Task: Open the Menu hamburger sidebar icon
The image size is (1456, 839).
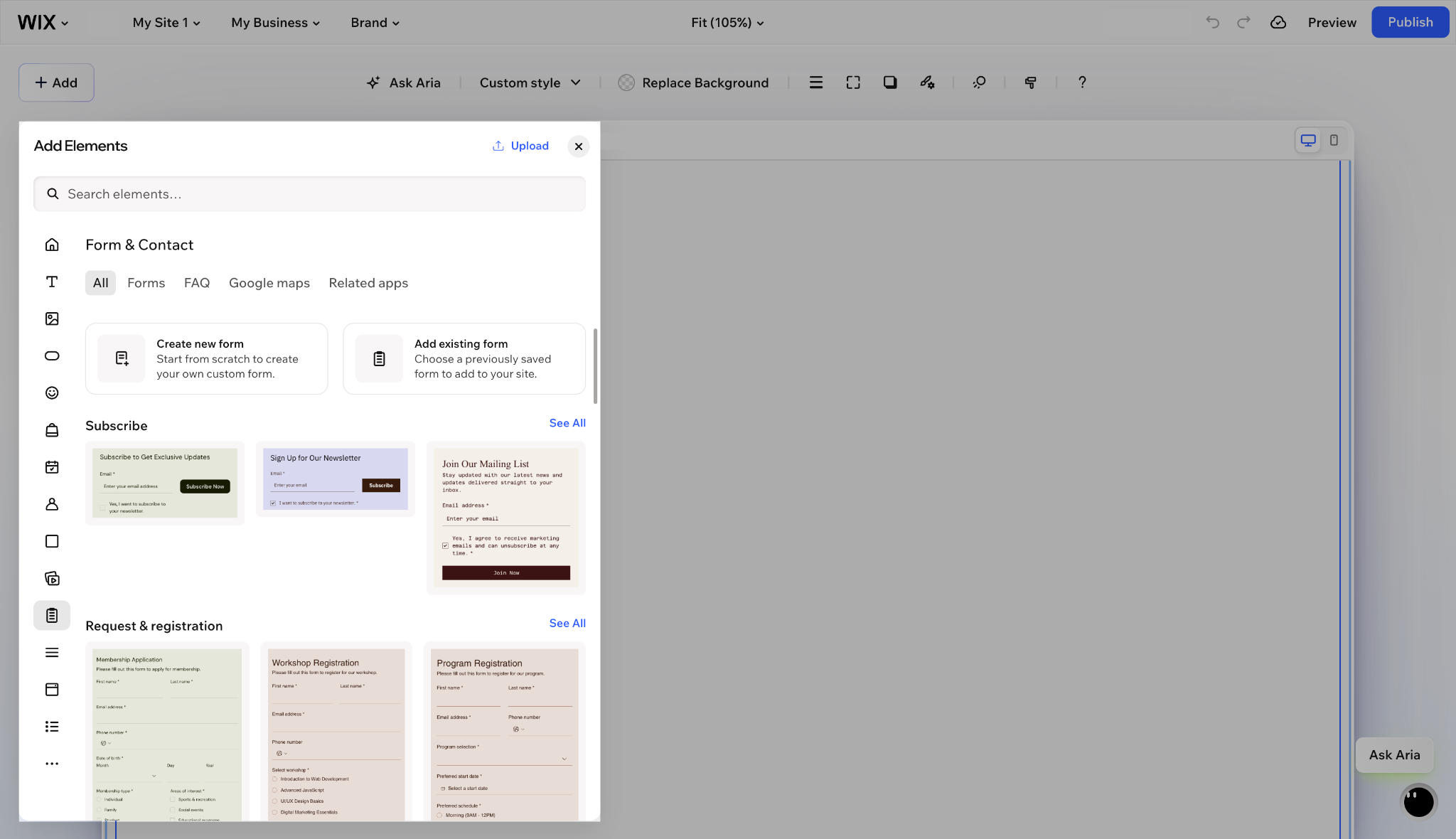Action: point(52,652)
